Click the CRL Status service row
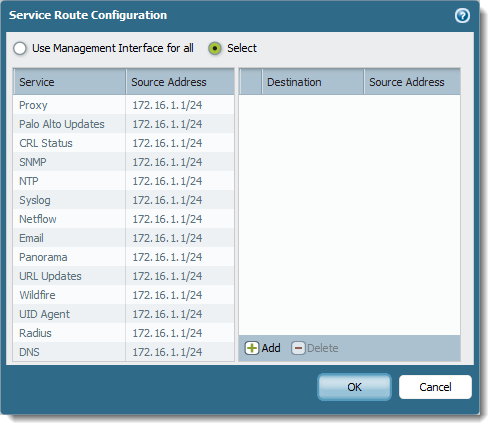This screenshot has width=495, height=430. [x=124, y=143]
